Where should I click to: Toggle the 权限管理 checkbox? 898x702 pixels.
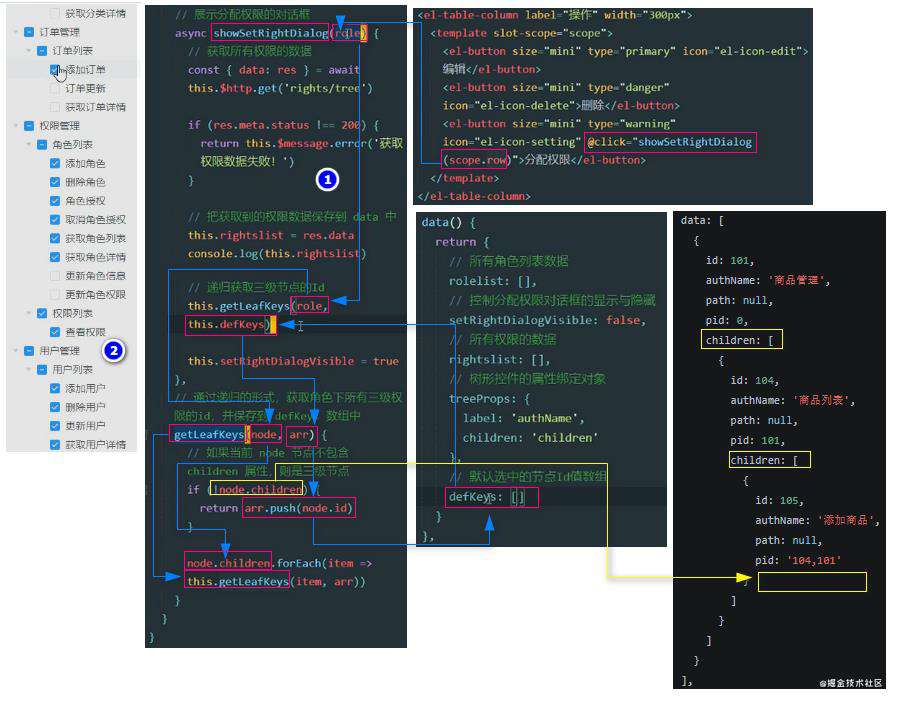point(29,126)
